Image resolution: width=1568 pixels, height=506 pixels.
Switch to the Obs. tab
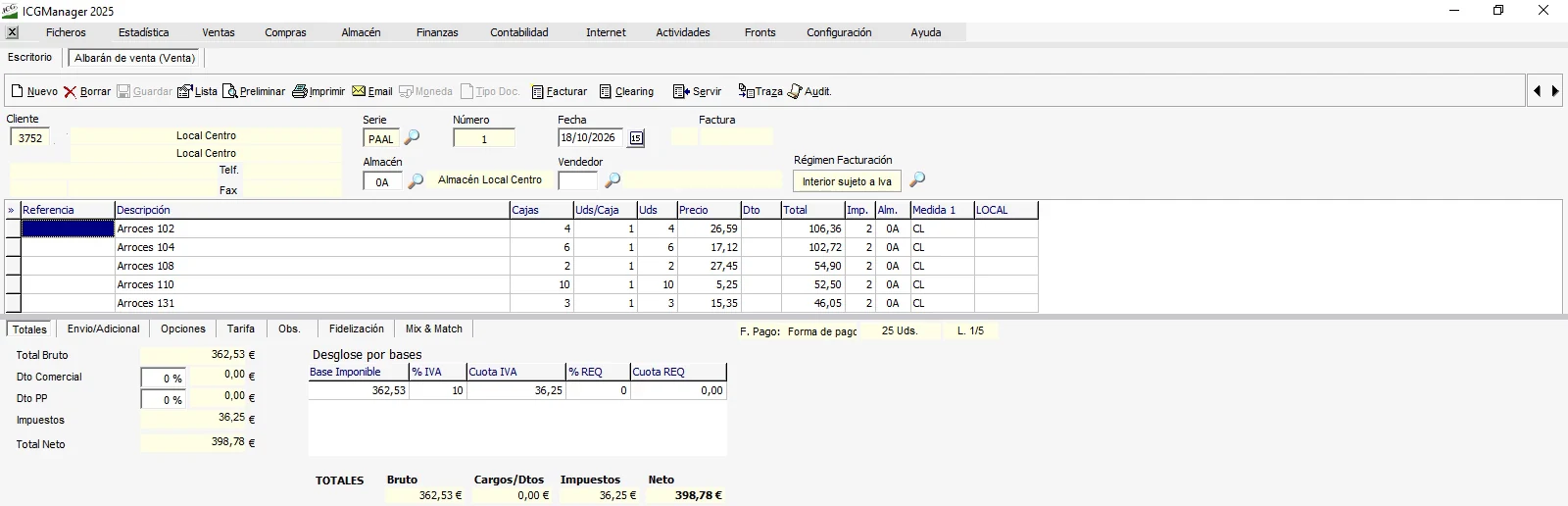(289, 329)
